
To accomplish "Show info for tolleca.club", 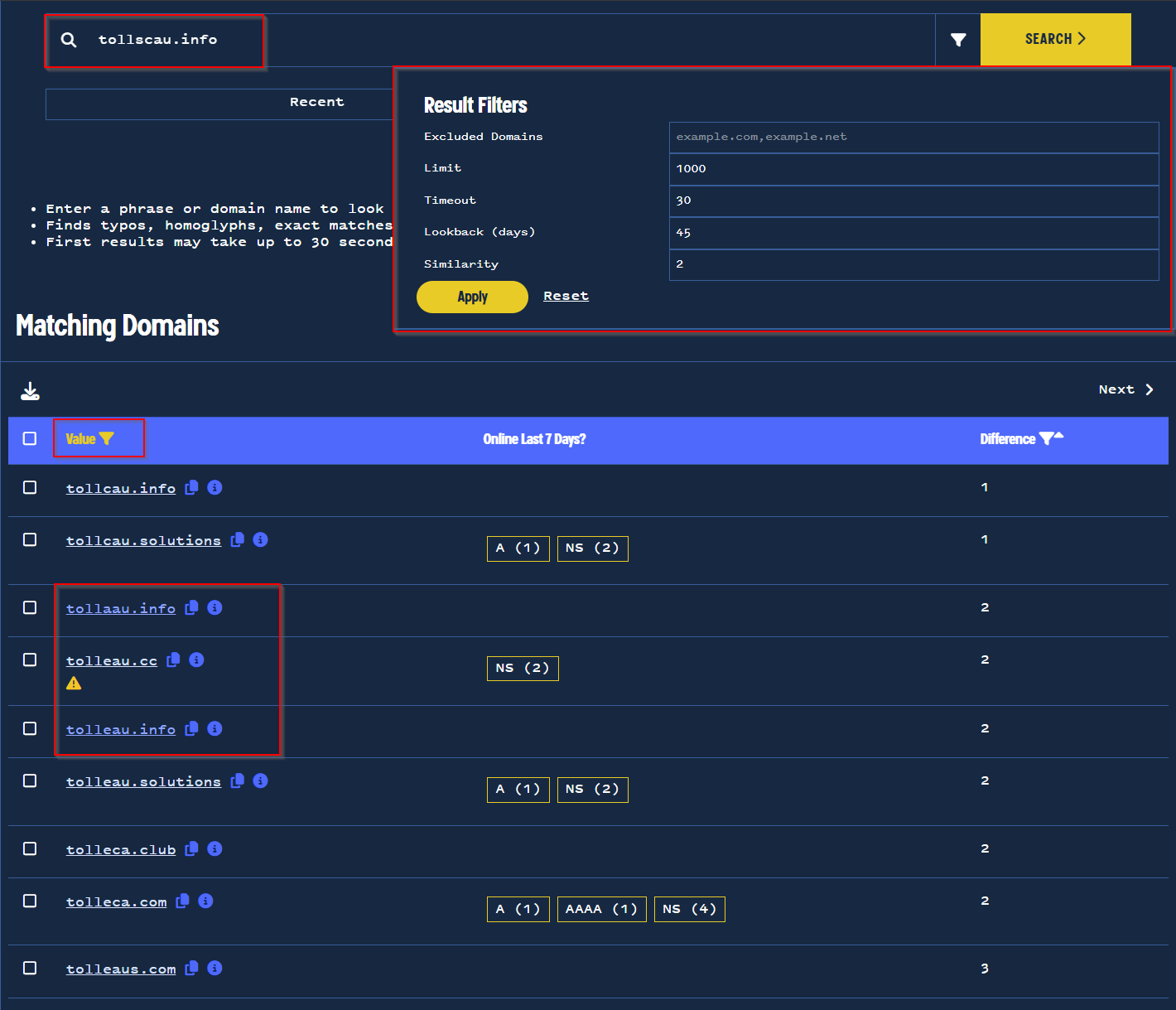I will pyautogui.click(x=214, y=848).
